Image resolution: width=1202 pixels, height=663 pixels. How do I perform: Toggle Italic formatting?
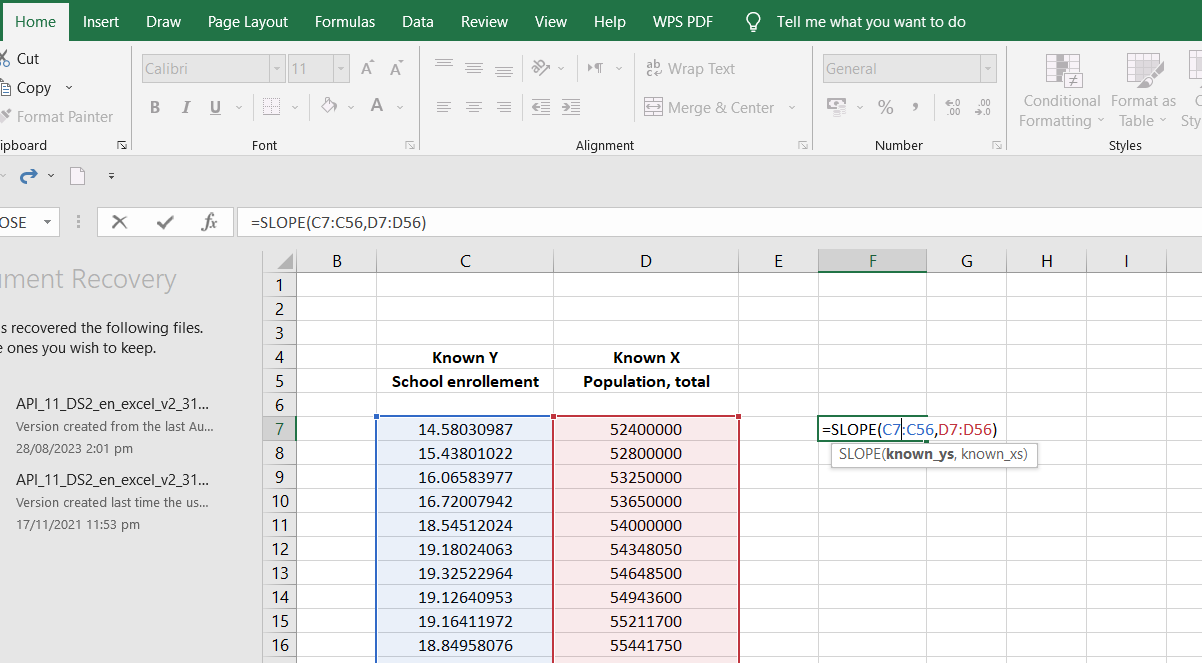click(185, 107)
